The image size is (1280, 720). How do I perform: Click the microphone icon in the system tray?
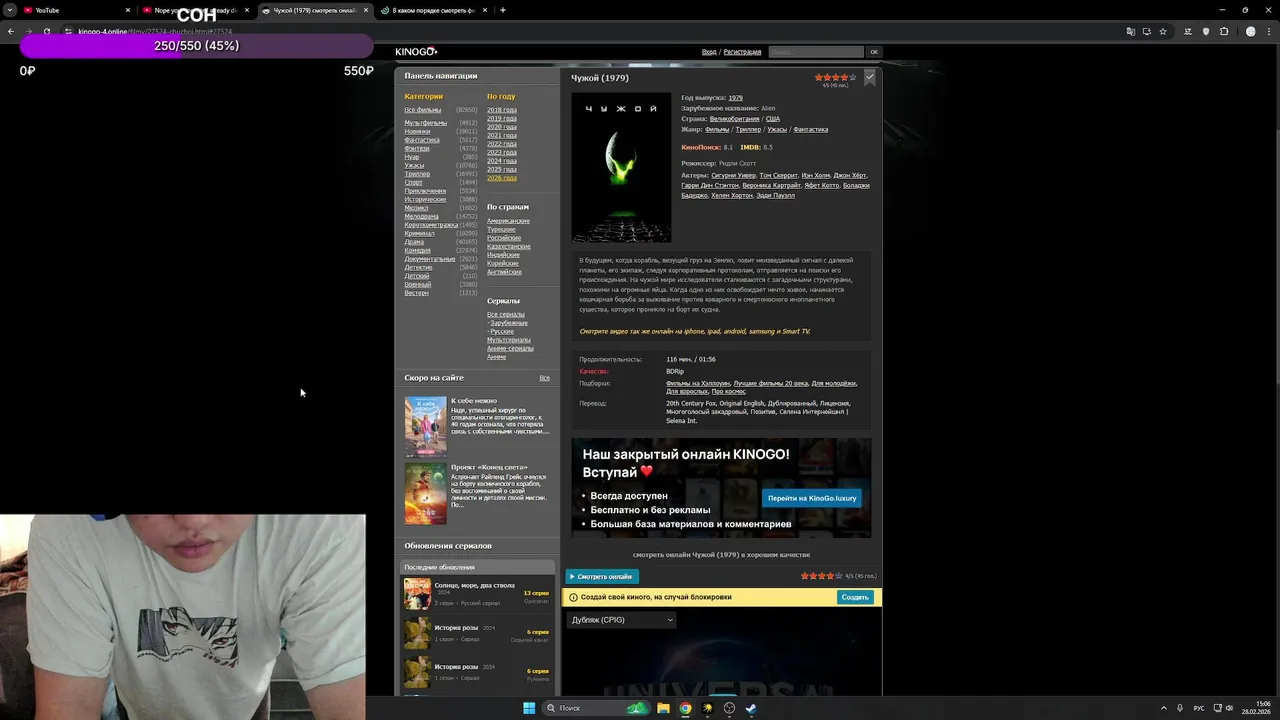tap(1180, 708)
